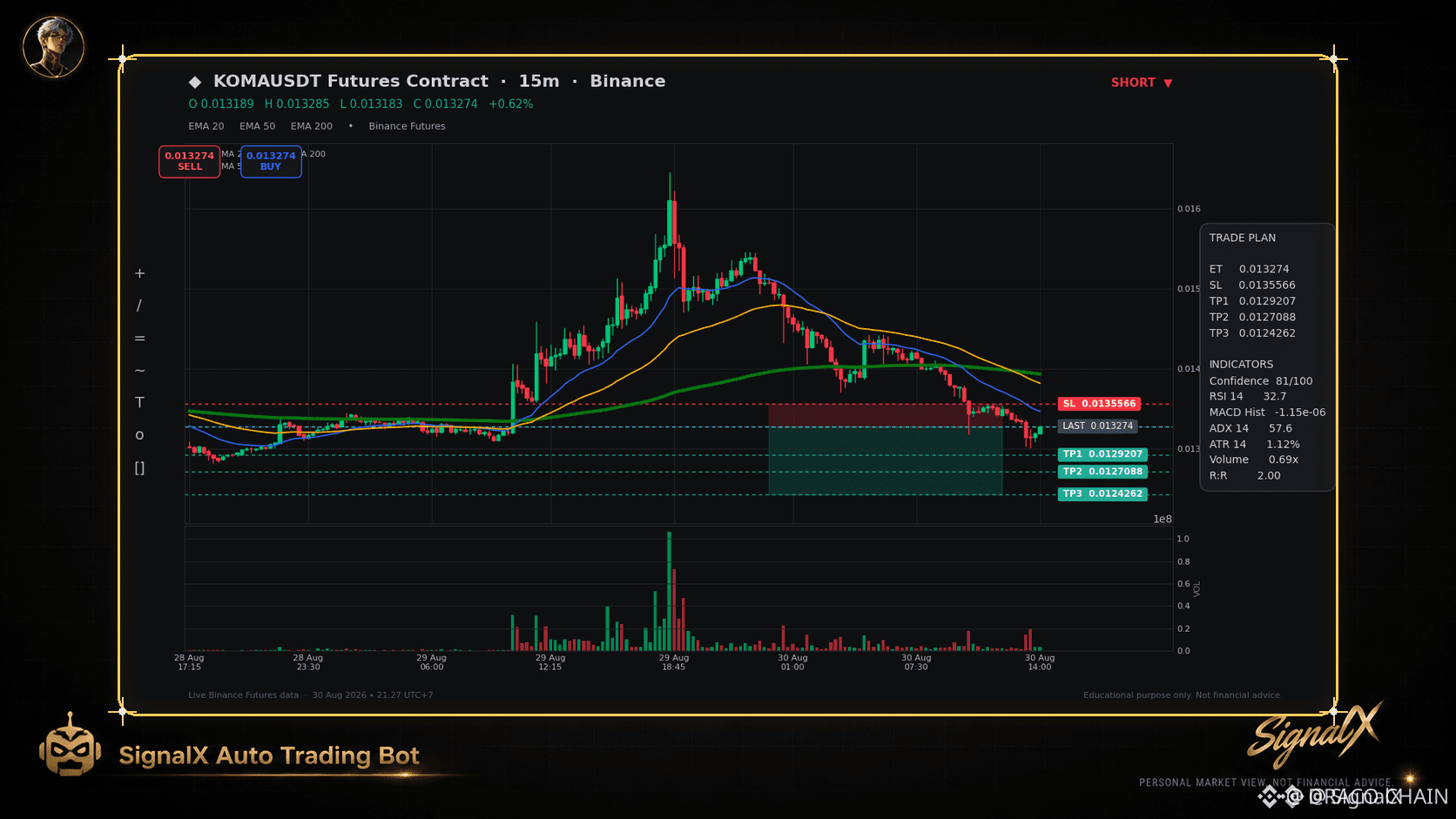Click the 30 Aug 01:00 time axis label

point(792,662)
